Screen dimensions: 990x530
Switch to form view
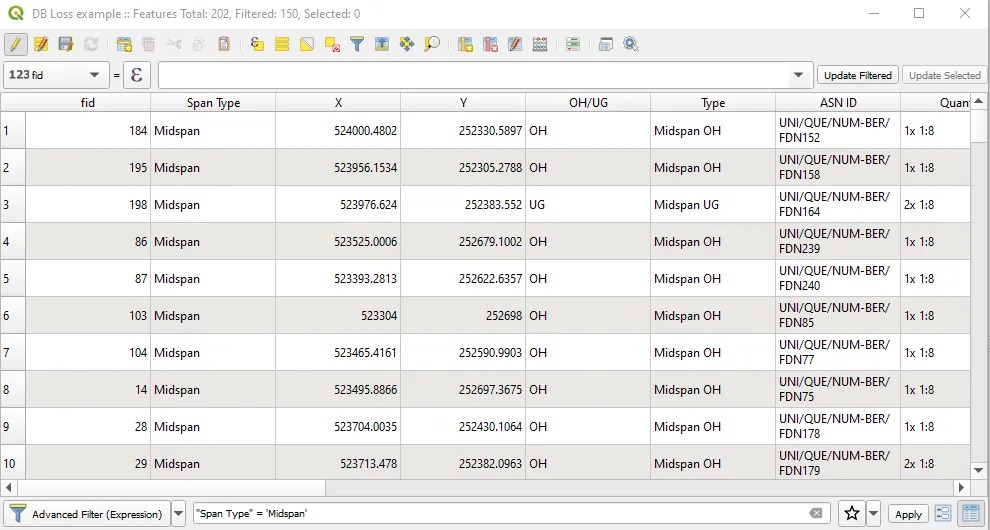coord(943,513)
